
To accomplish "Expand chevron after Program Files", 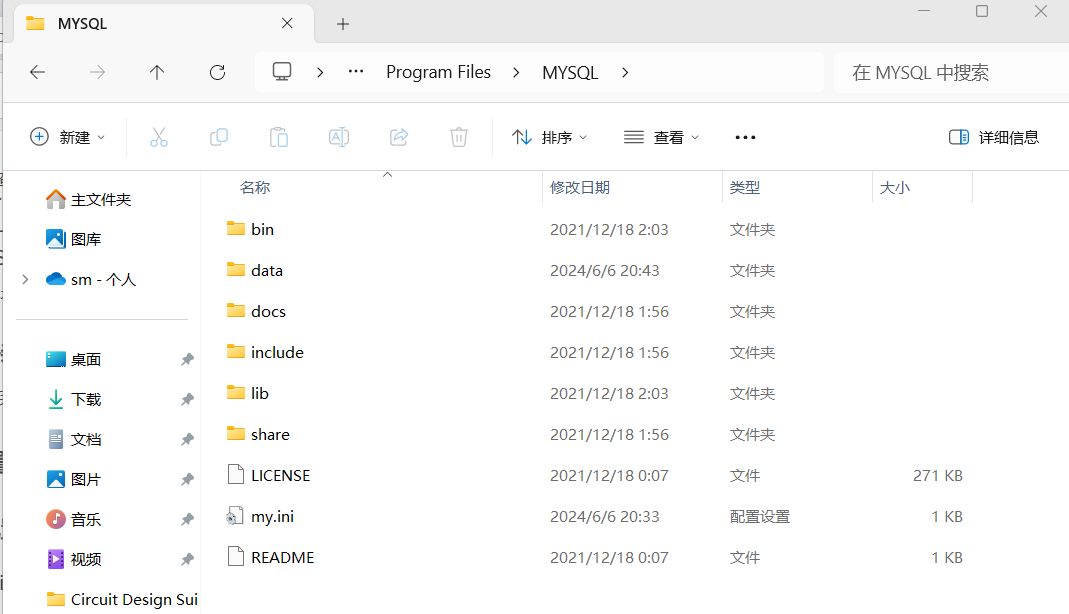I will (x=516, y=72).
